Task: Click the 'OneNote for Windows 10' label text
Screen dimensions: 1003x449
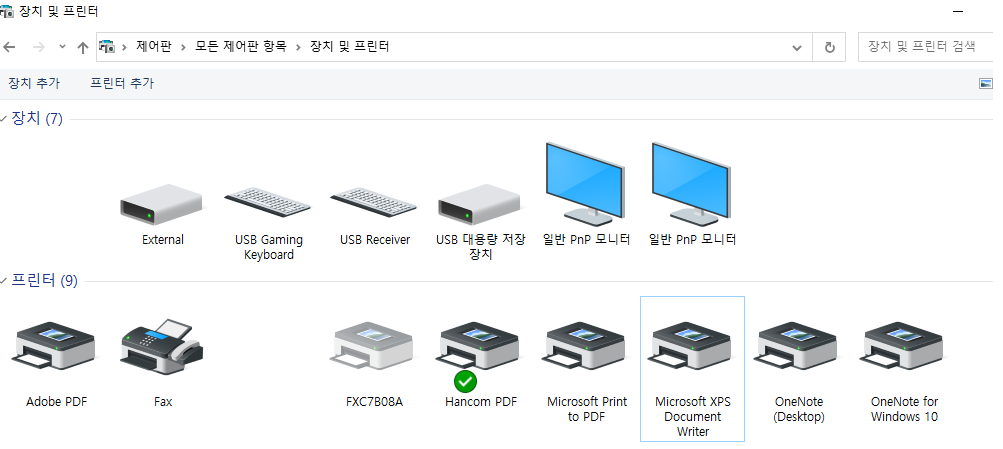Action: (904, 409)
